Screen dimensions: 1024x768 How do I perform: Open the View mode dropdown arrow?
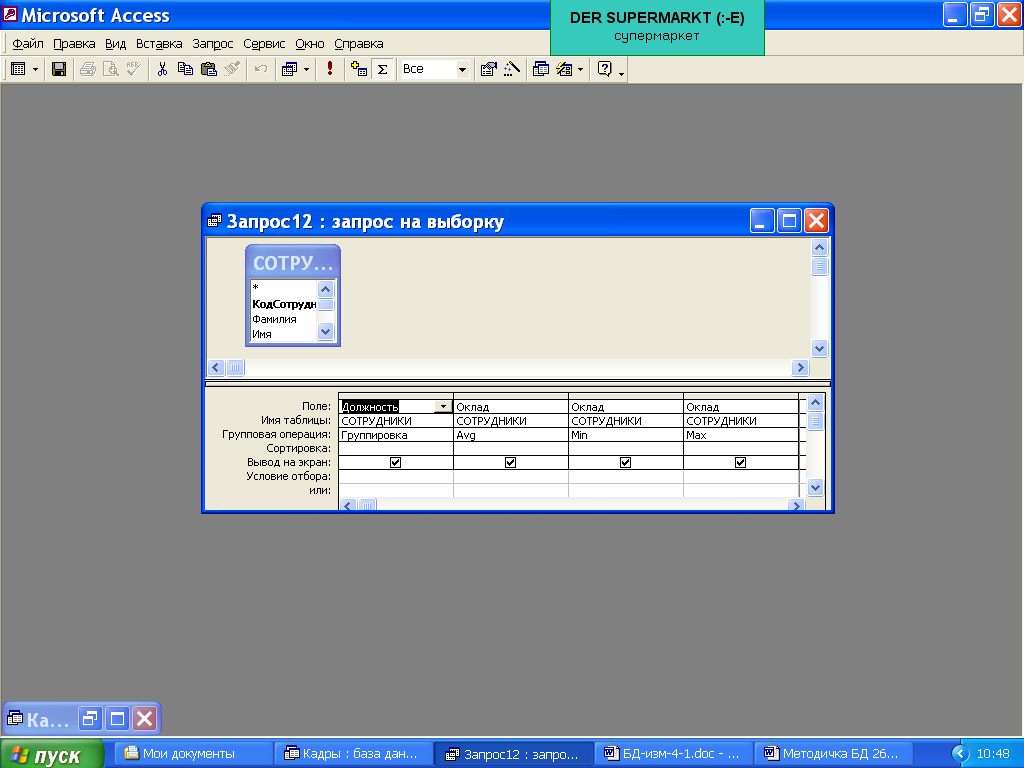35,69
